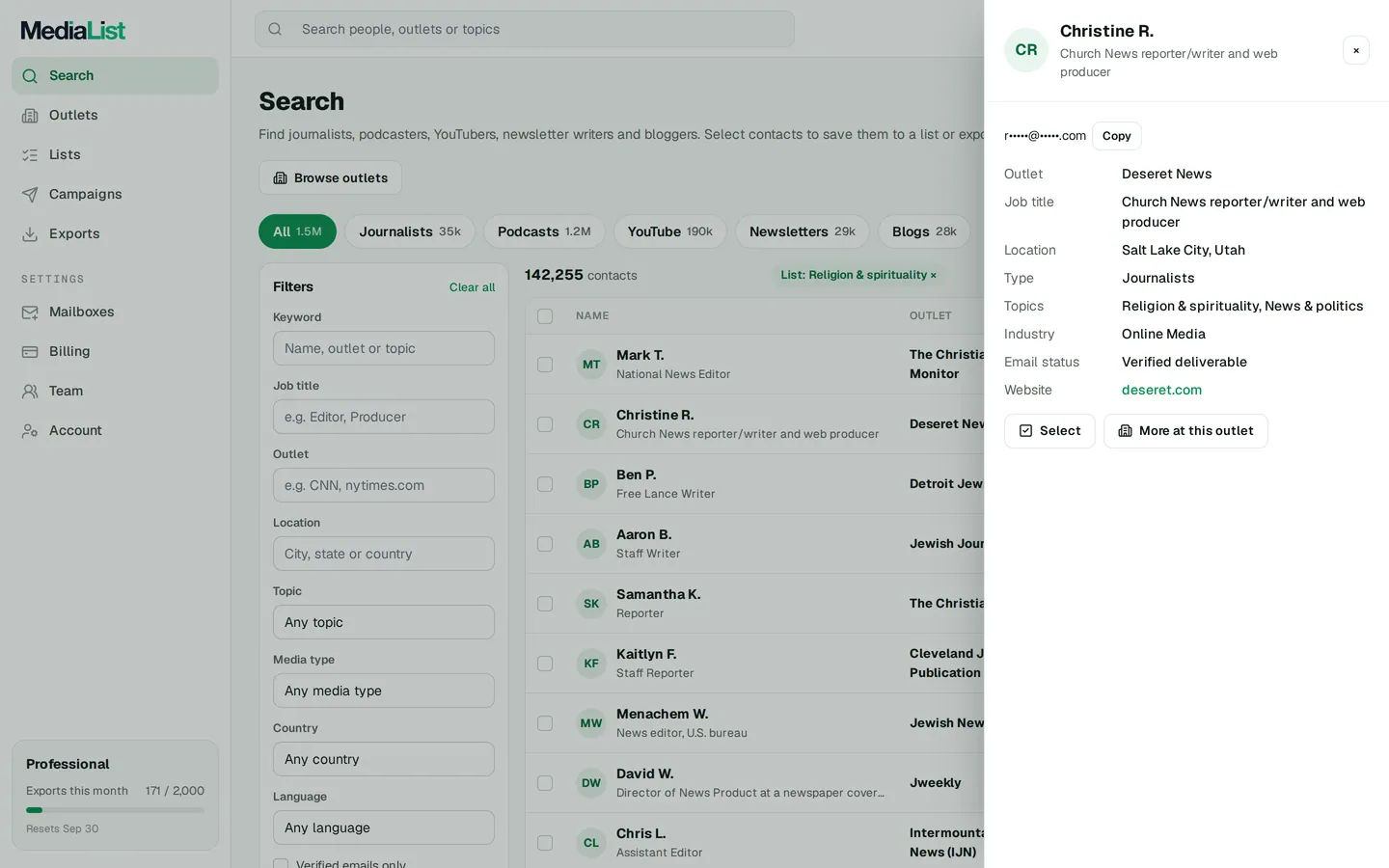Screen dimensions: 1389x868
Task: Switch to the Journalists tab
Action: pos(410,231)
